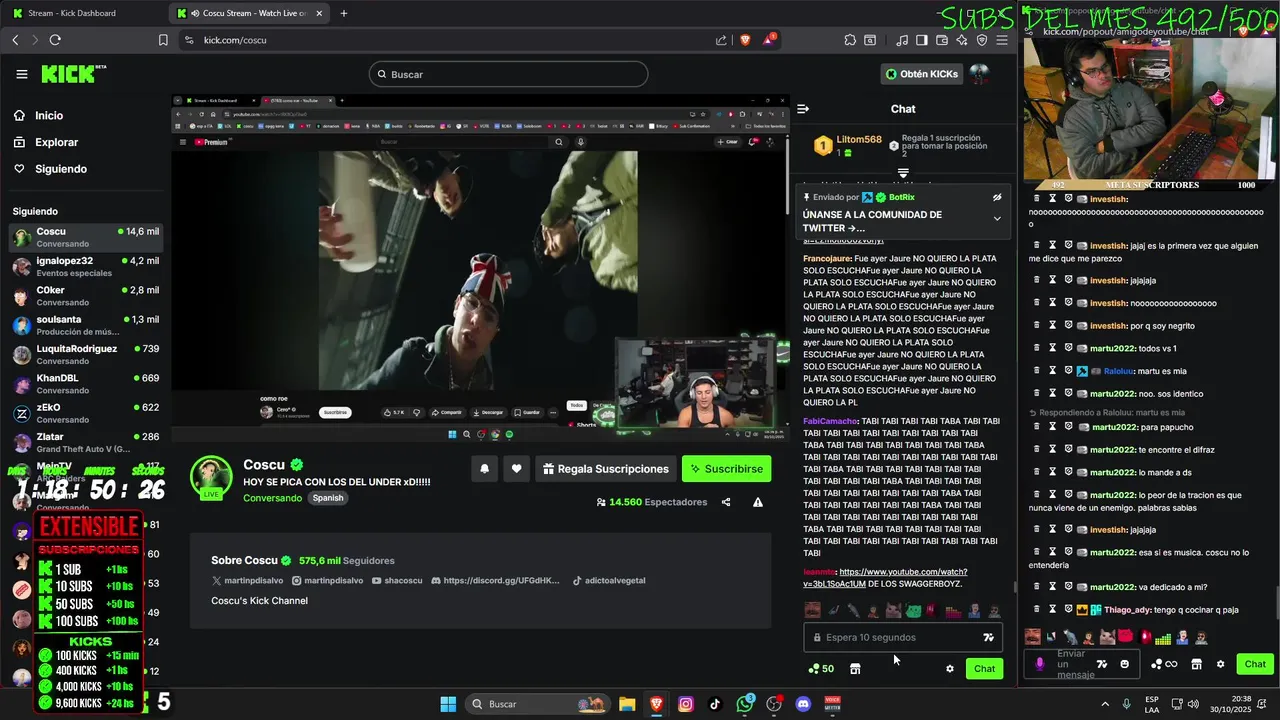Expand the pinned BotRix message chevron

click(997, 219)
